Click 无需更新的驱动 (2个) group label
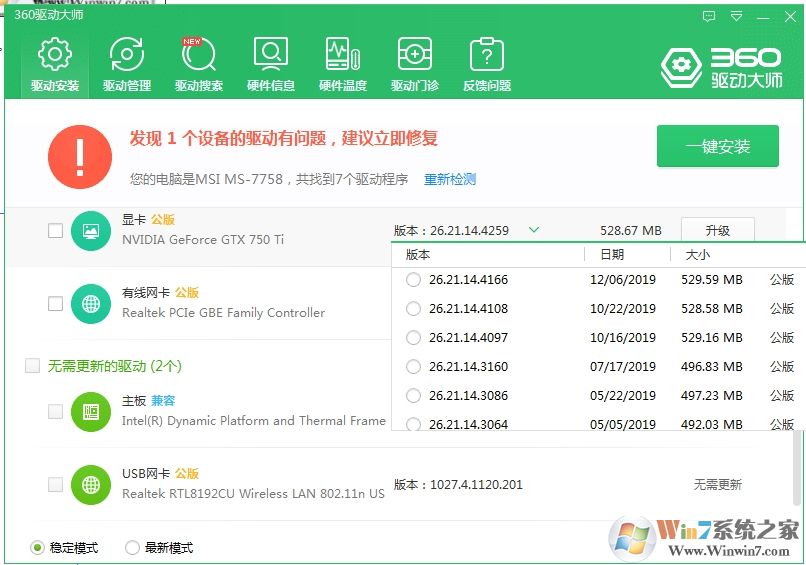This screenshot has height=565, width=806. click(x=115, y=366)
